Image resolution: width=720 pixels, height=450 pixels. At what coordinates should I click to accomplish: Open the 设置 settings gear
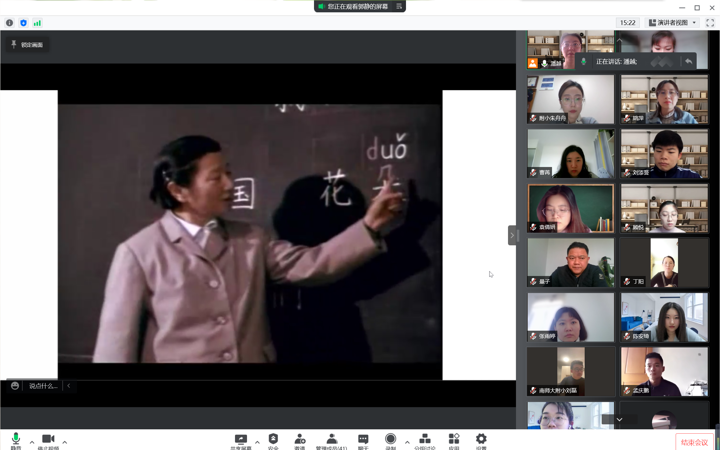pyautogui.click(x=481, y=441)
